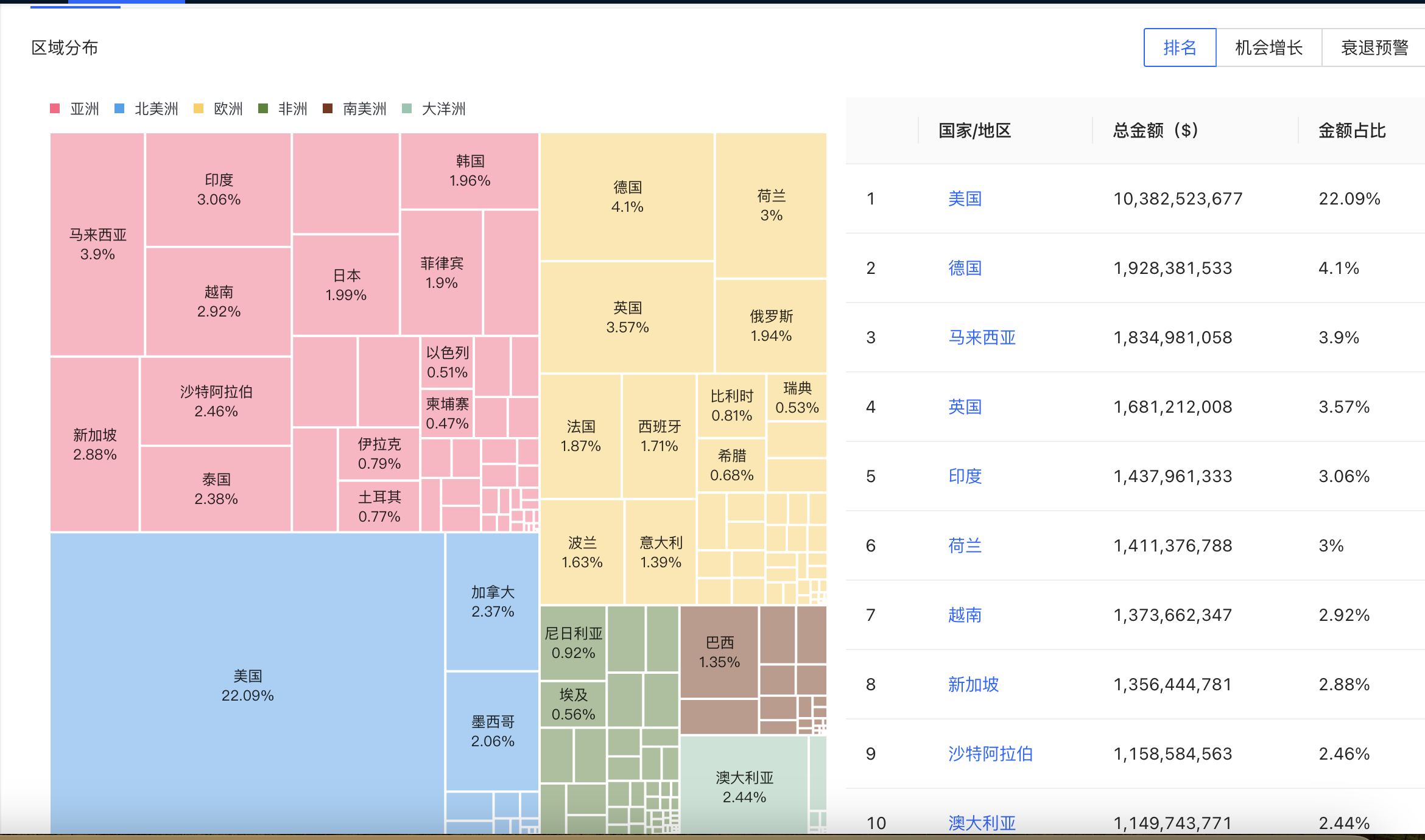
Task: Click the 巴西 1.35% treemap cell
Action: click(x=719, y=652)
